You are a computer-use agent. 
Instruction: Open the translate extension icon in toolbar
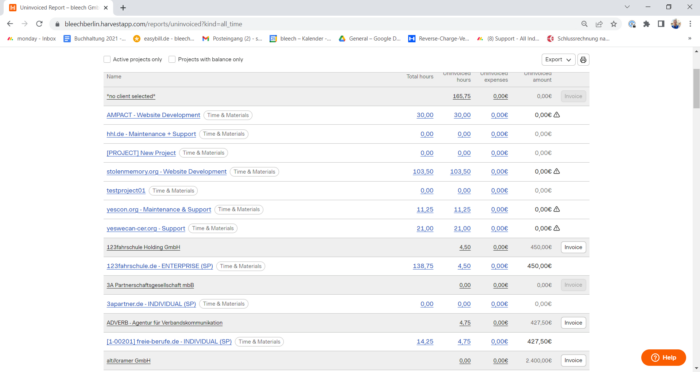coord(632,24)
